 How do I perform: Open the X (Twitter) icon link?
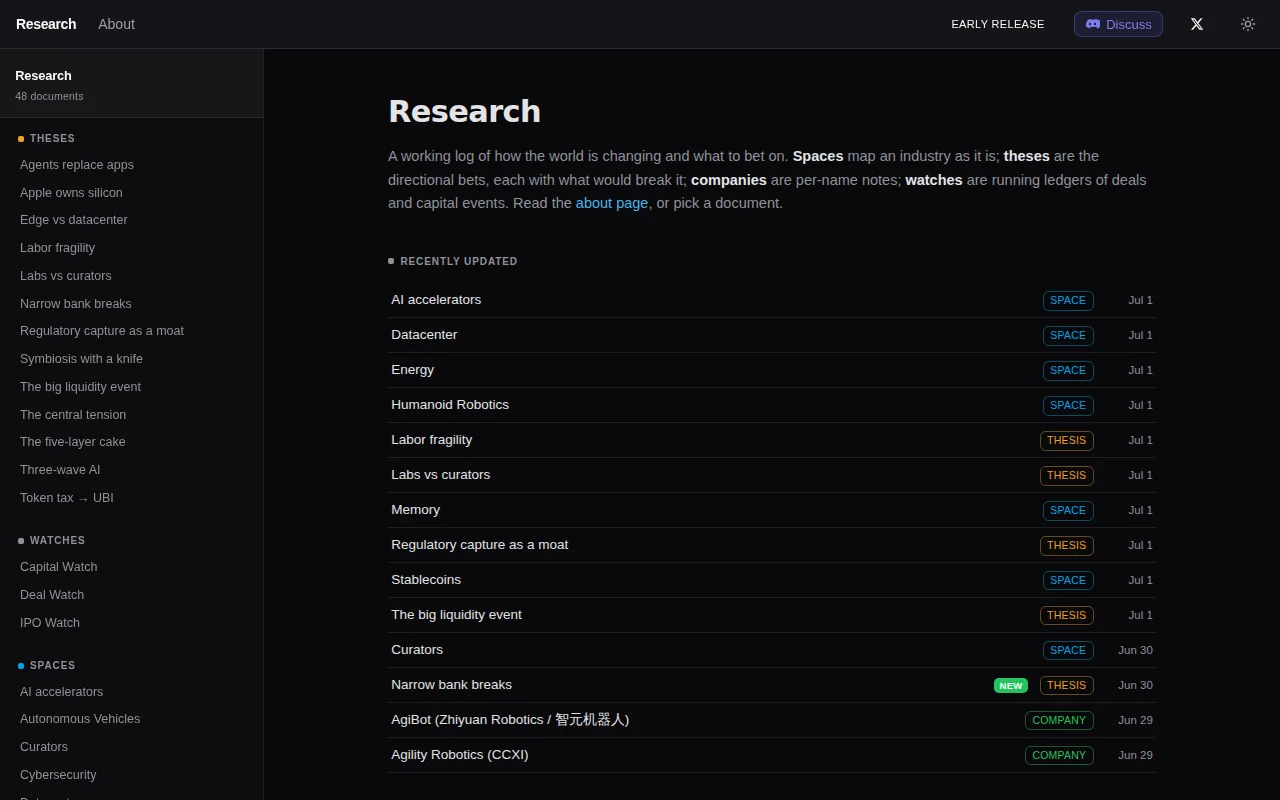1197,24
